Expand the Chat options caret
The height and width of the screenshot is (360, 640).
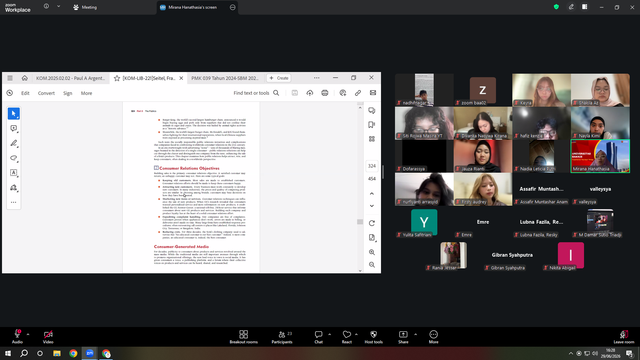(329, 334)
